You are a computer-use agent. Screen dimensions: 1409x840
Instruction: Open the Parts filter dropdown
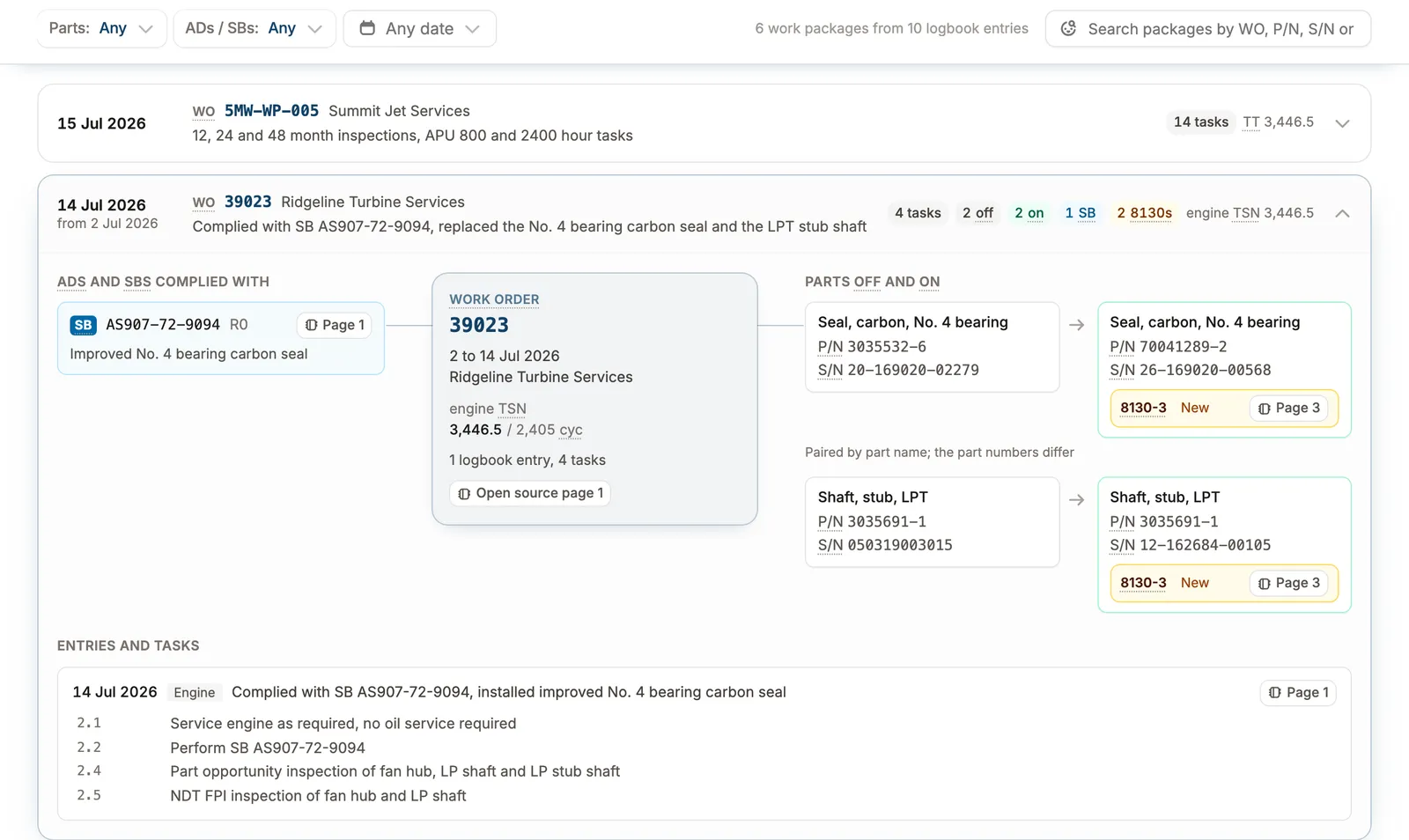[x=101, y=28]
